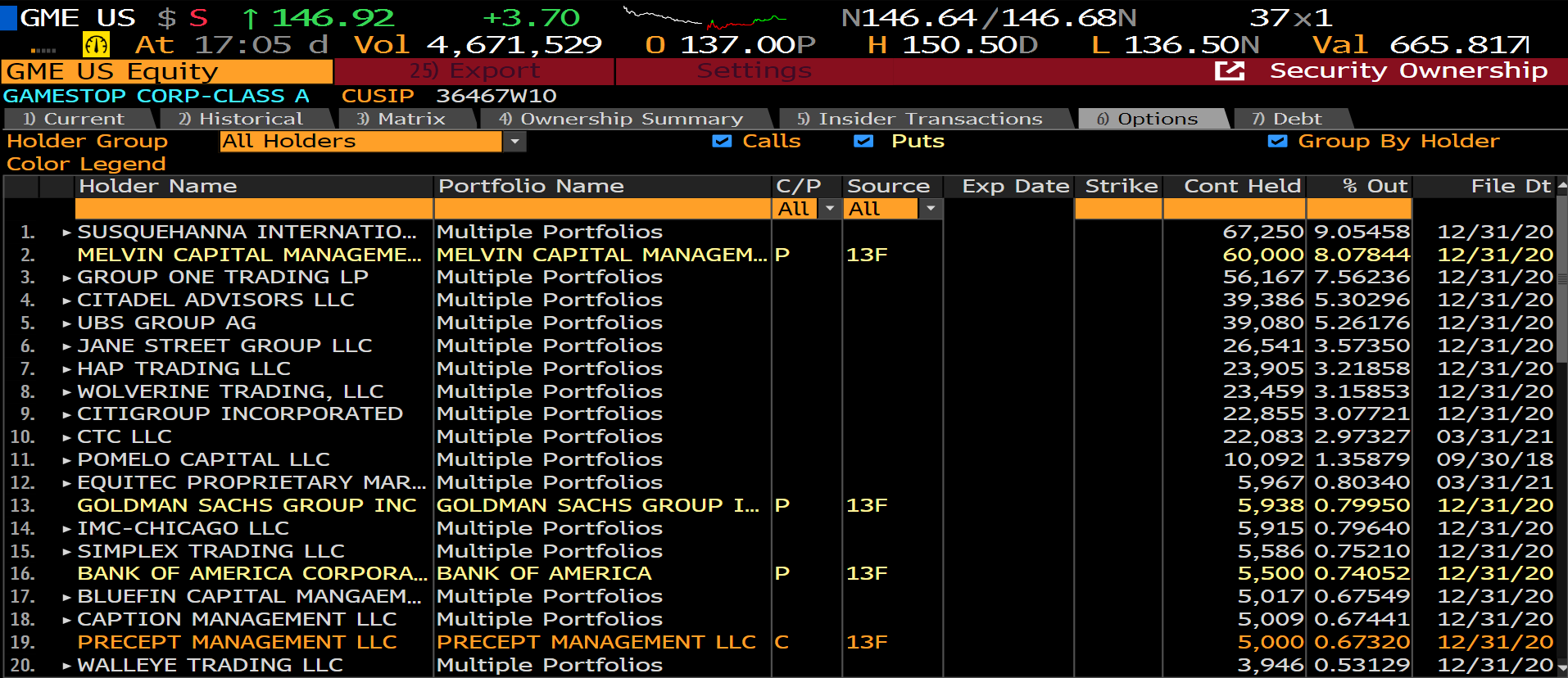Expand Walleye Trading LLC row
This screenshot has width=1568, height=678.
(x=67, y=666)
